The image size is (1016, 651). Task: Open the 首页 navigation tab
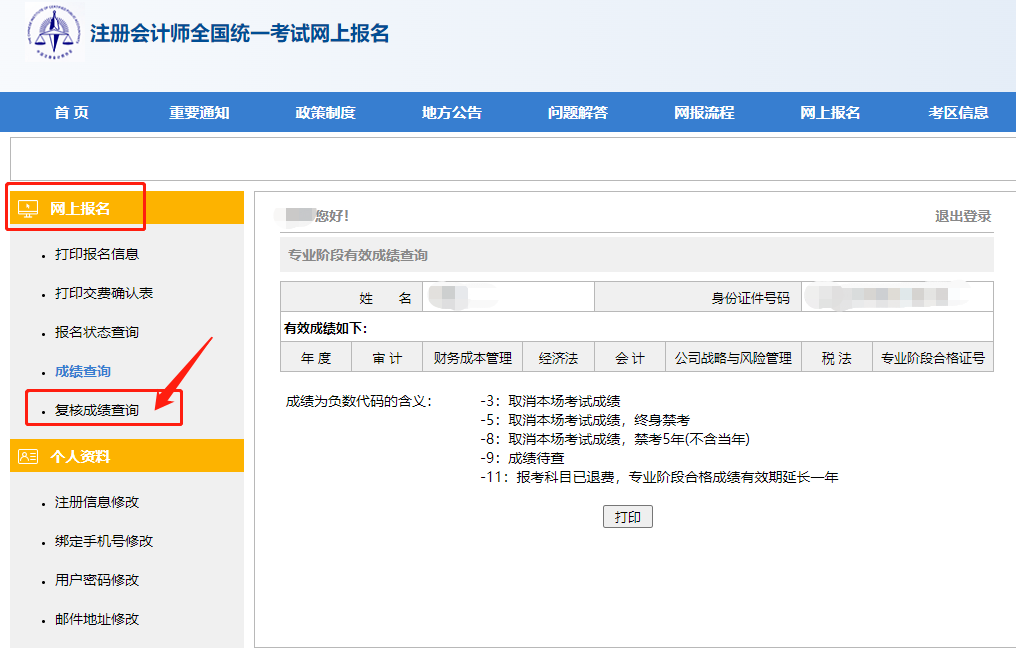71,112
